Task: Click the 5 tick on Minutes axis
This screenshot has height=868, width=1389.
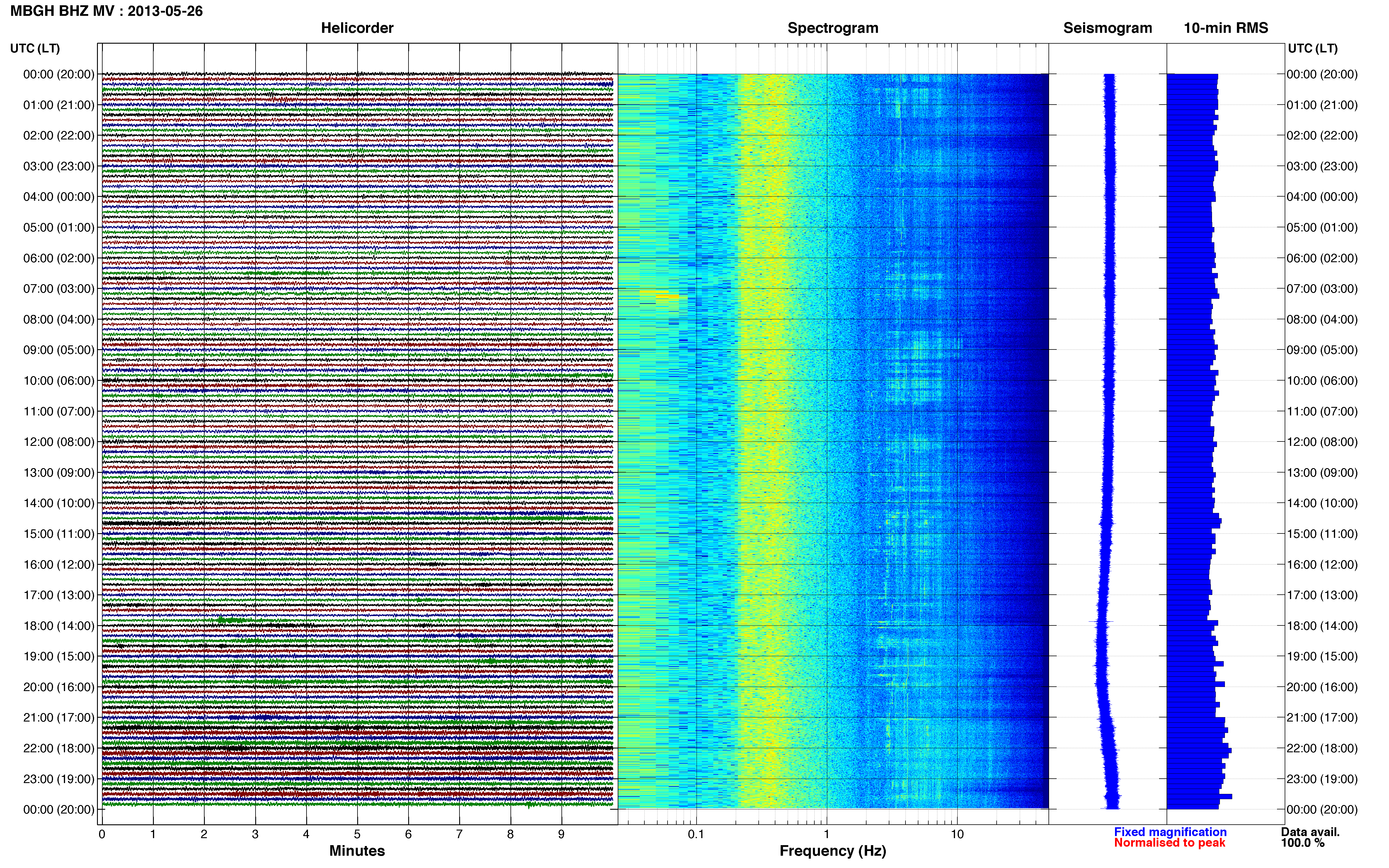Action: (x=357, y=835)
